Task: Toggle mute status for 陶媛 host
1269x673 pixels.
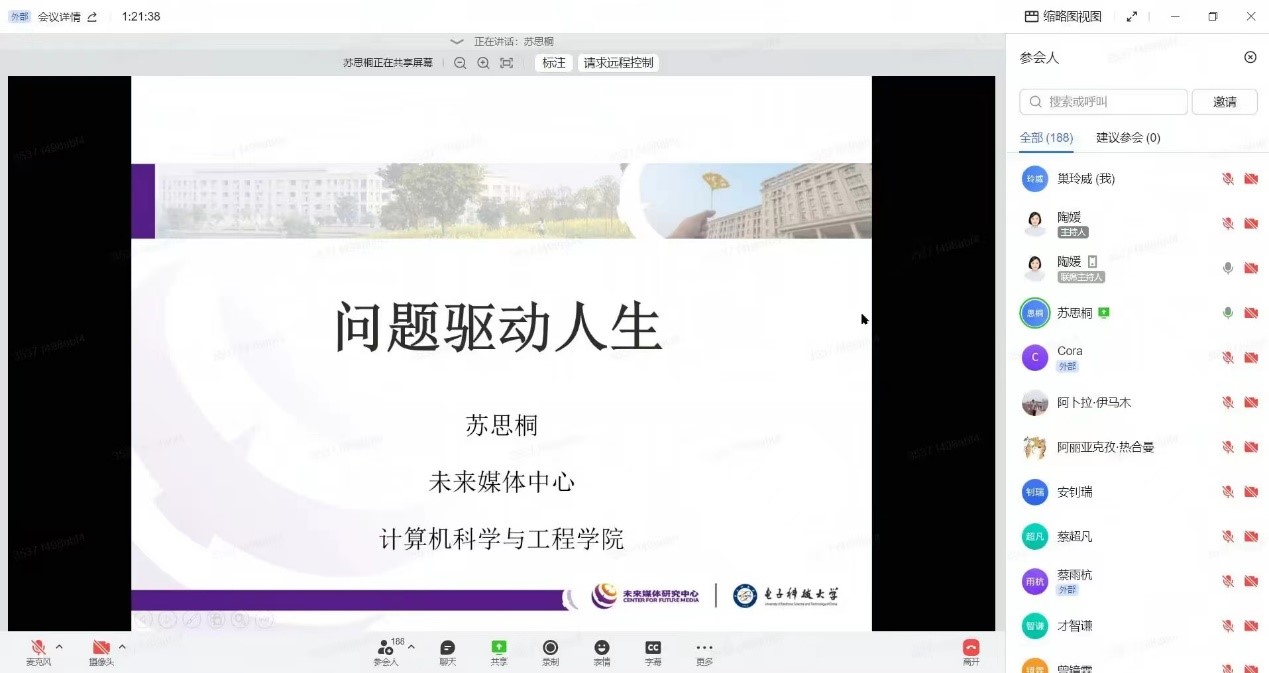Action: (x=1226, y=223)
